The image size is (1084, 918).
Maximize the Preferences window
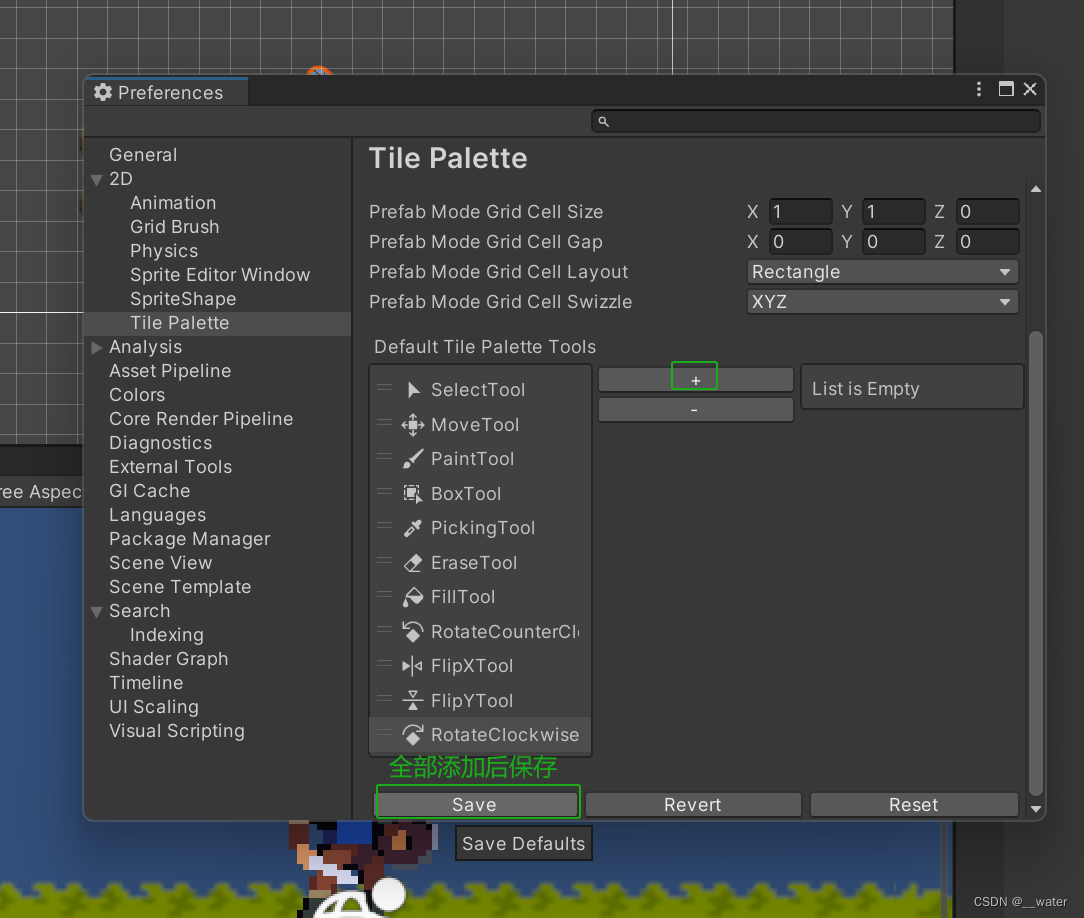pyautogui.click(x=1006, y=89)
